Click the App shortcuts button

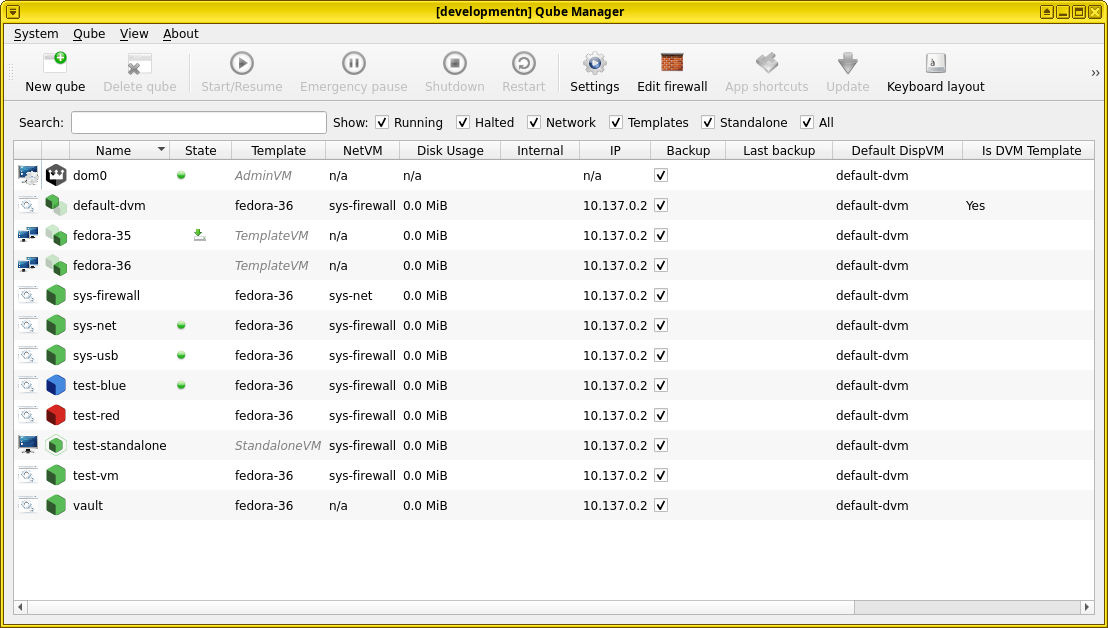point(766,70)
